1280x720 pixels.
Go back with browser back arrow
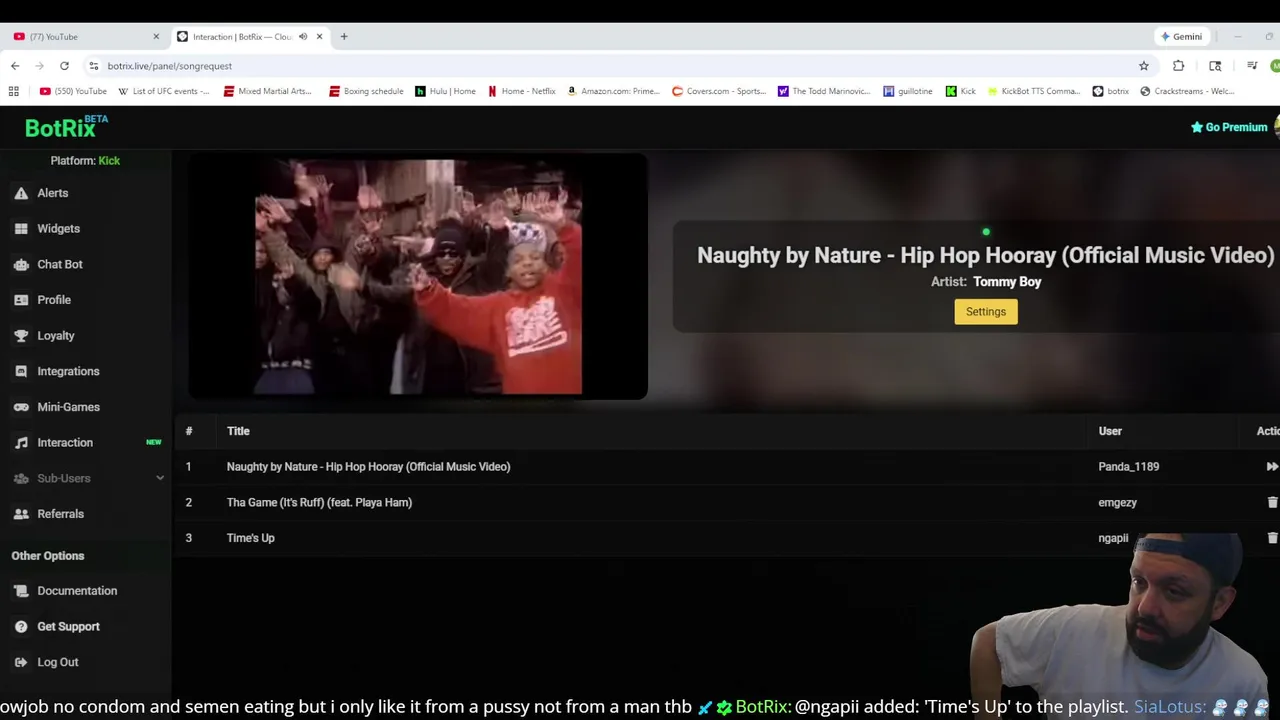point(15,66)
